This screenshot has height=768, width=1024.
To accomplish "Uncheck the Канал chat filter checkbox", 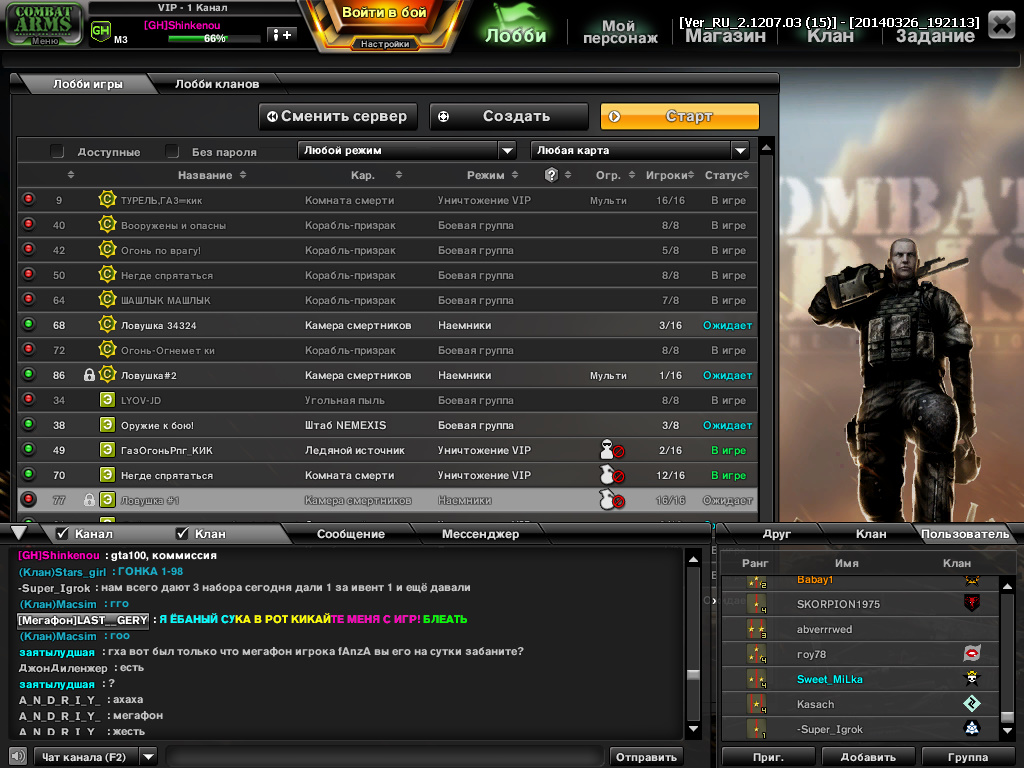I will pyautogui.click(x=63, y=534).
